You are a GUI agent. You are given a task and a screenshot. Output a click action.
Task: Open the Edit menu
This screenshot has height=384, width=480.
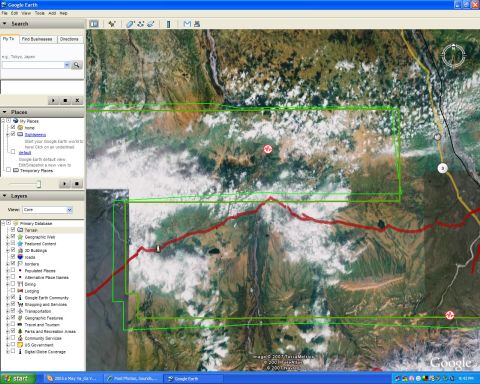[14, 13]
